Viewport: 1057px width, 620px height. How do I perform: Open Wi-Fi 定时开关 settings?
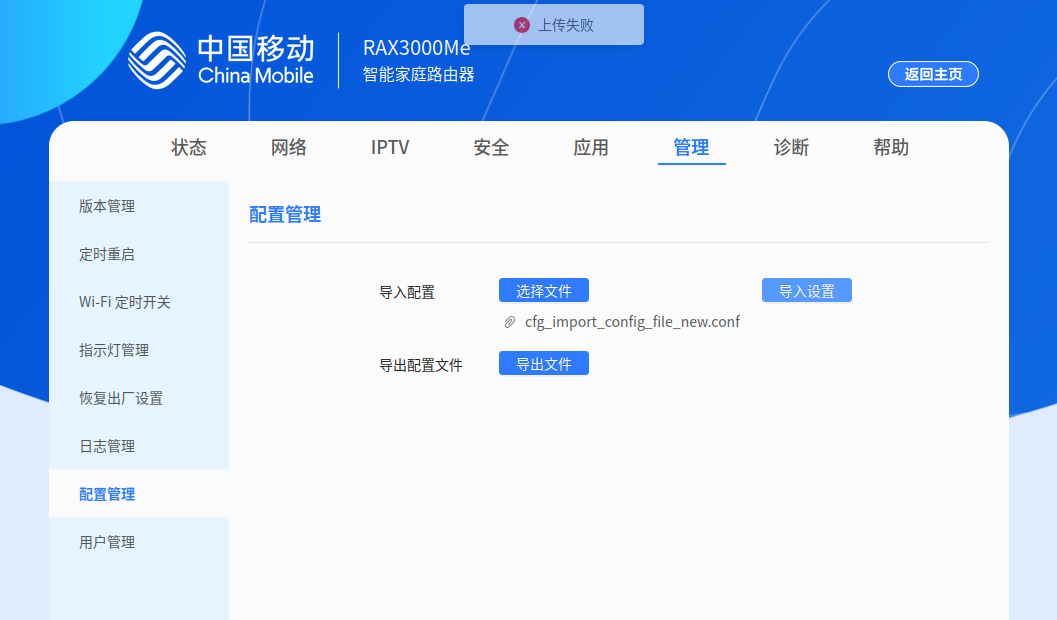tap(122, 302)
